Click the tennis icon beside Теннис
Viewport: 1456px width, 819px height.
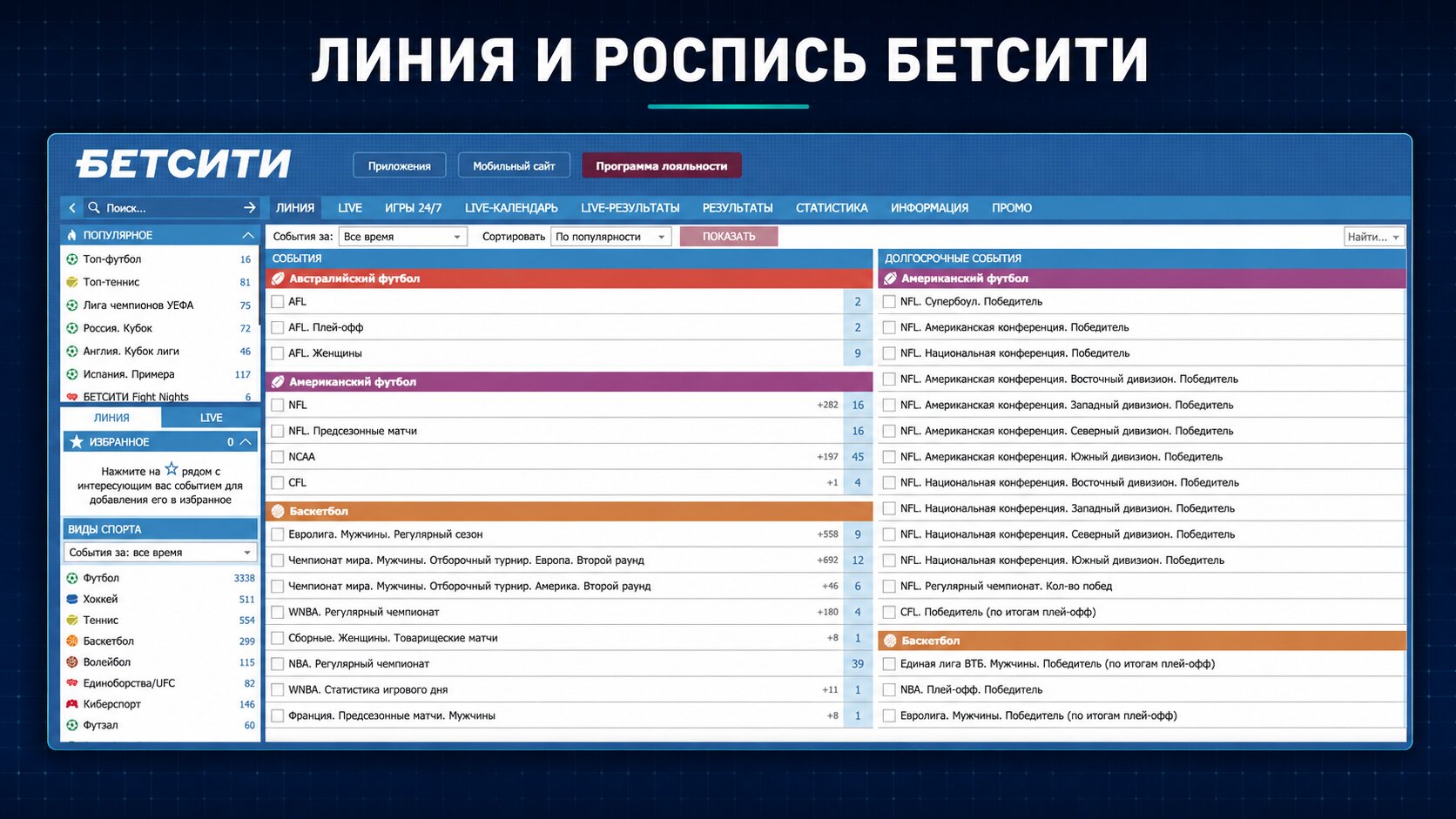(x=72, y=620)
